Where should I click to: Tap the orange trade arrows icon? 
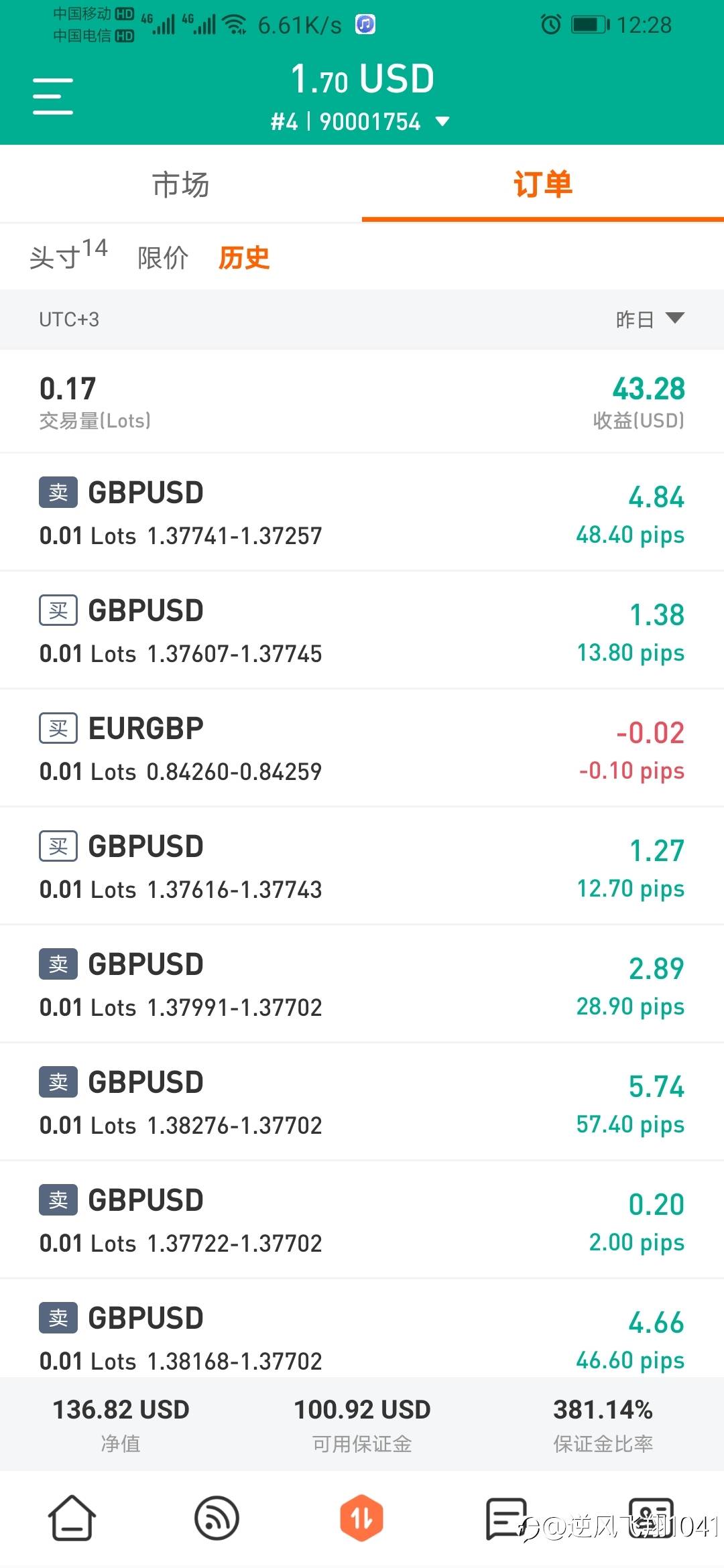(x=361, y=1518)
